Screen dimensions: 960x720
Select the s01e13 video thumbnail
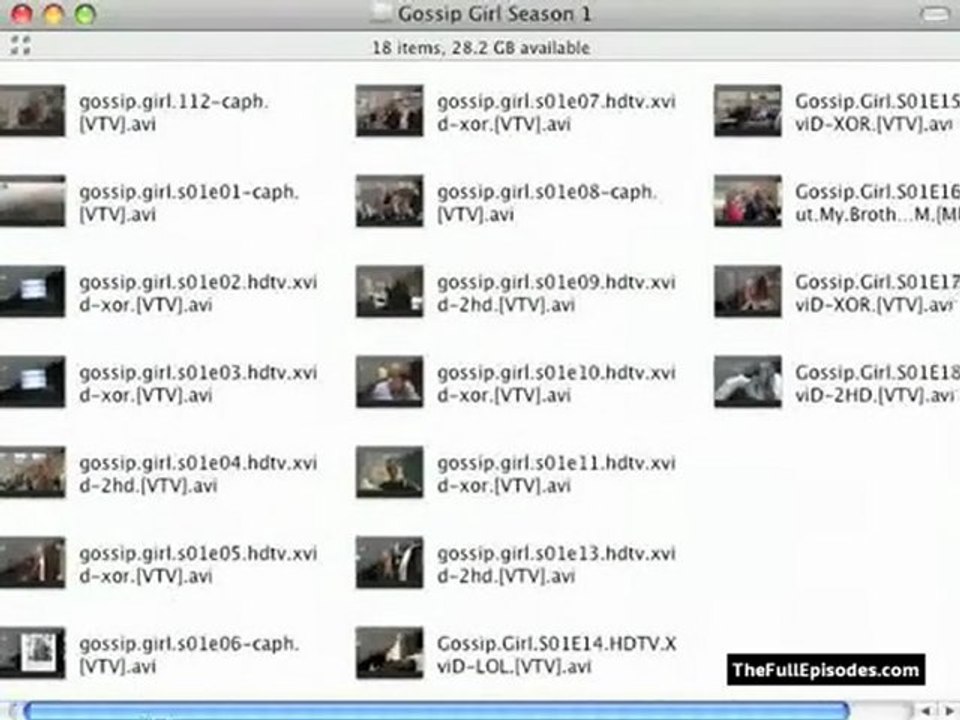[389, 562]
